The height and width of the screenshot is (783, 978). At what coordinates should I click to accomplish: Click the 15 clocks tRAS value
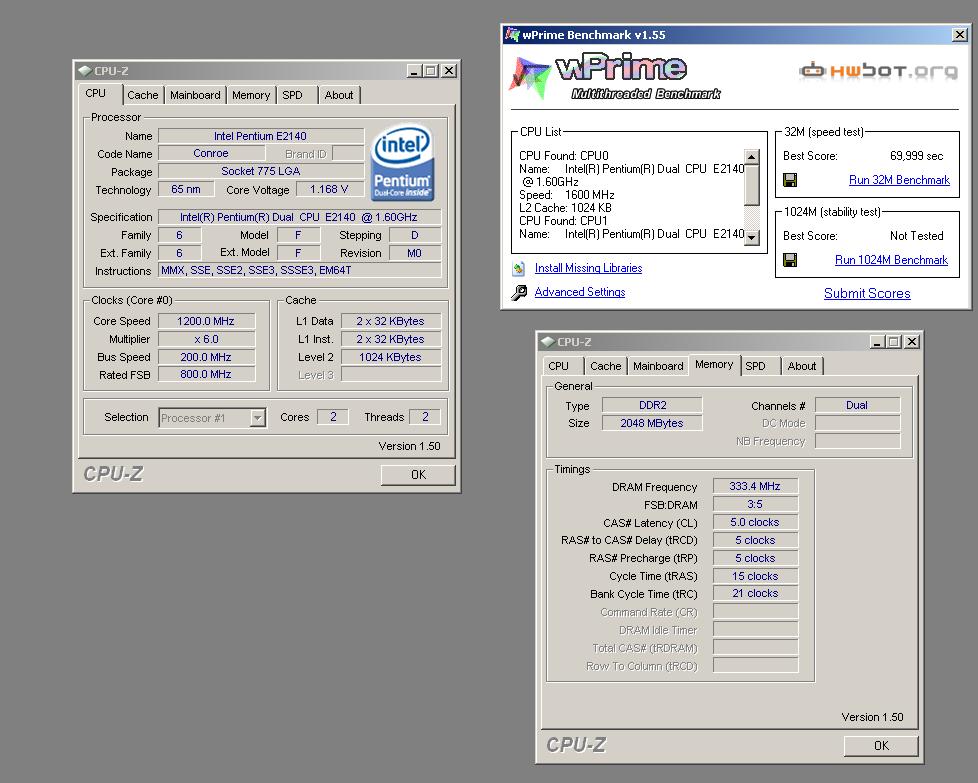pos(755,576)
